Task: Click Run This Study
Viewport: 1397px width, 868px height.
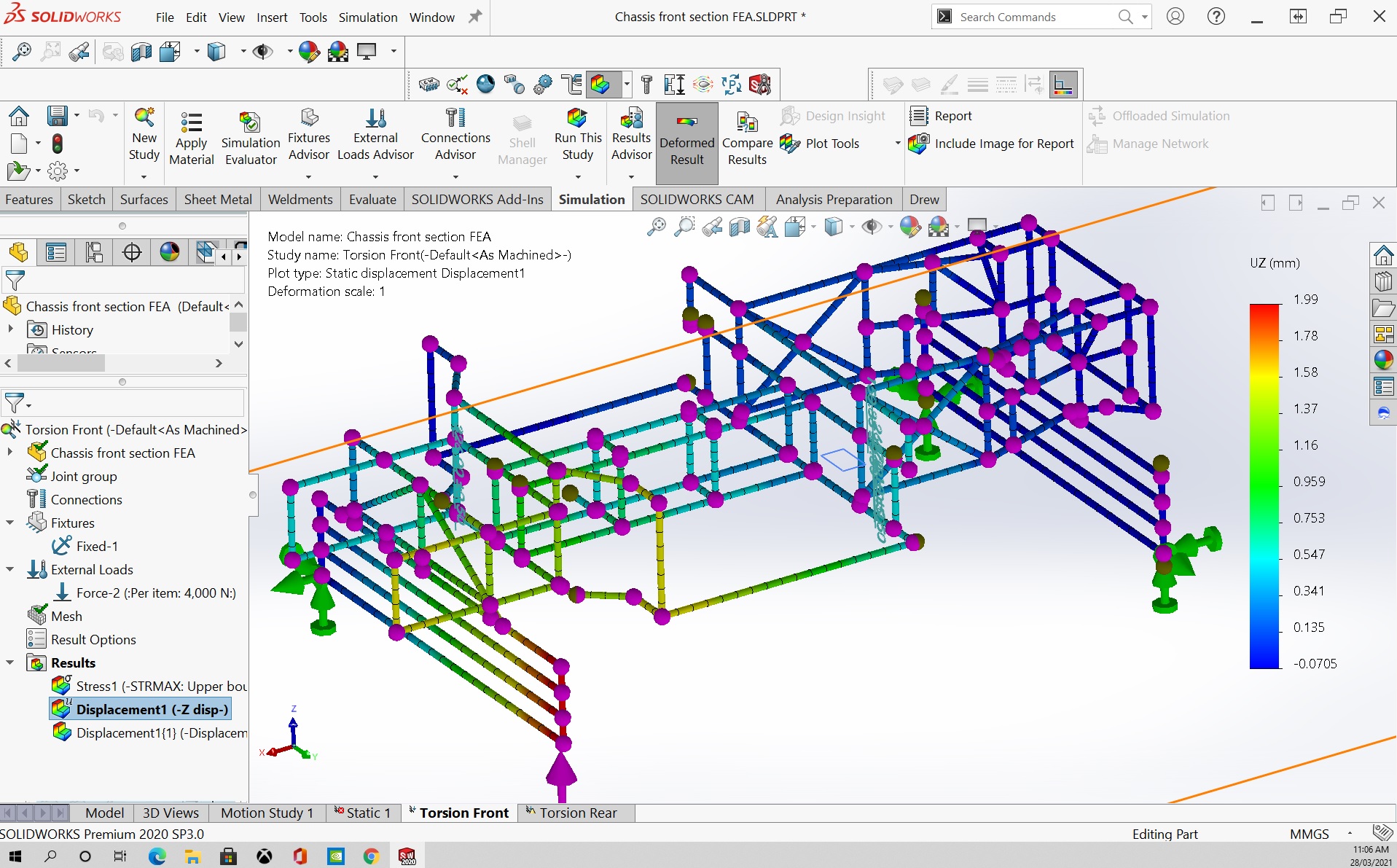Action: pyautogui.click(x=578, y=136)
